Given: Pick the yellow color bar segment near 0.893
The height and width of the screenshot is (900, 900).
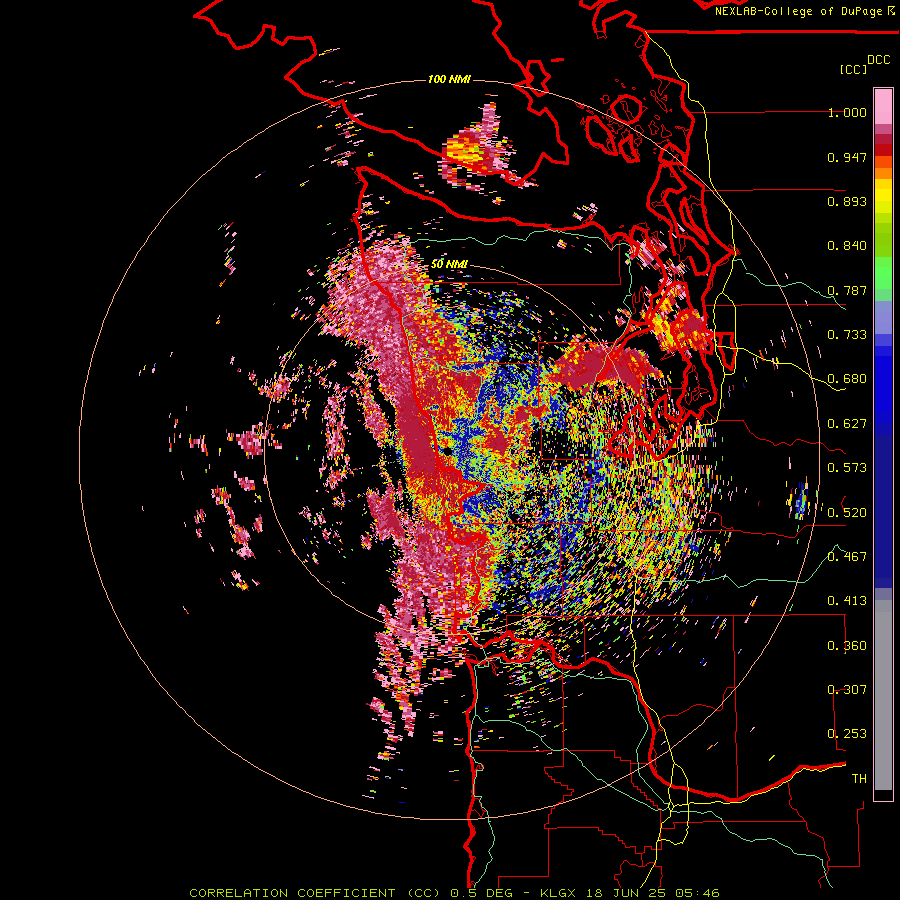Looking at the screenshot, I should pyautogui.click(x=883, y=196).
